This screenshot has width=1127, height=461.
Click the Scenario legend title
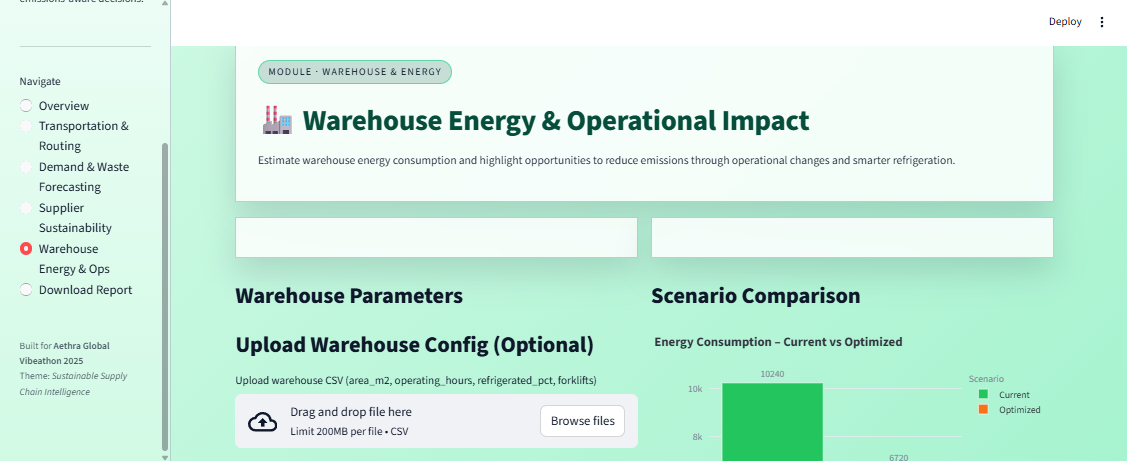(x=986, y=378)
